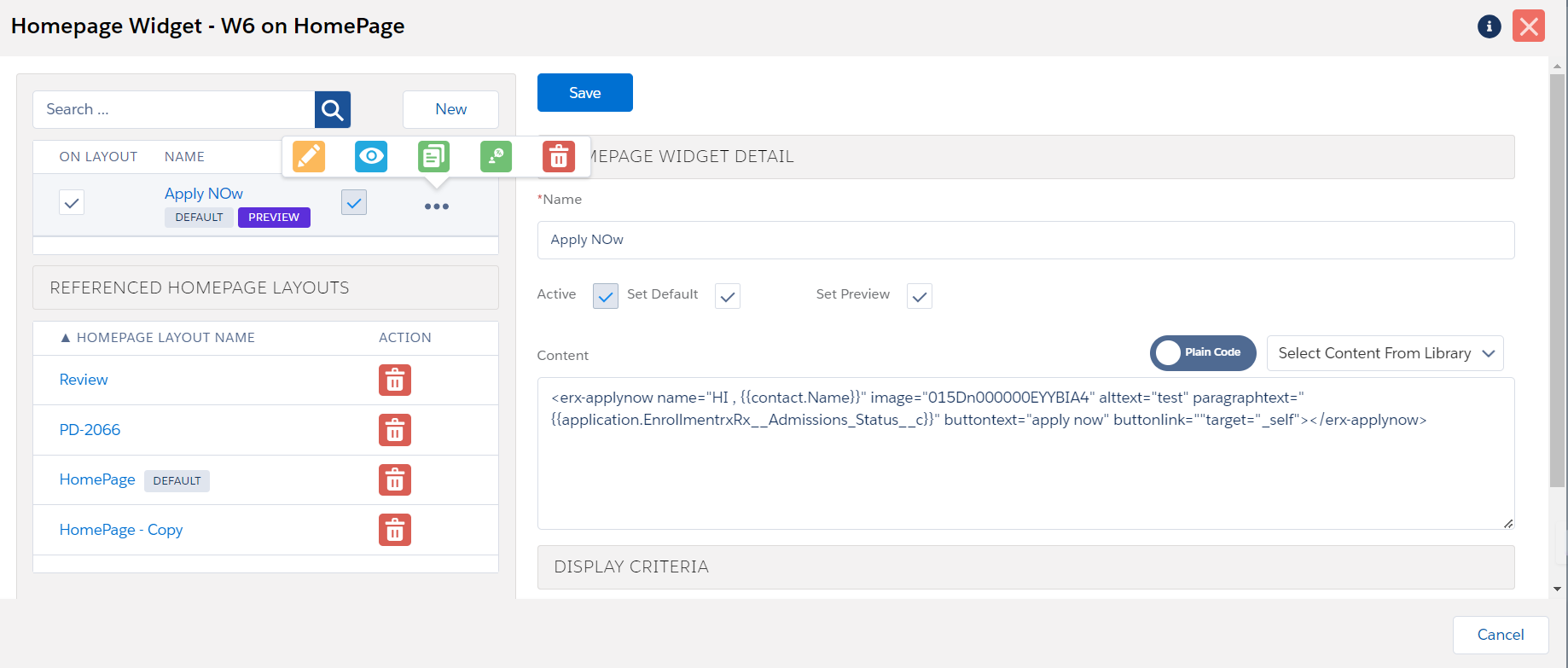Uncheck the Set Default checkbox

728,296
